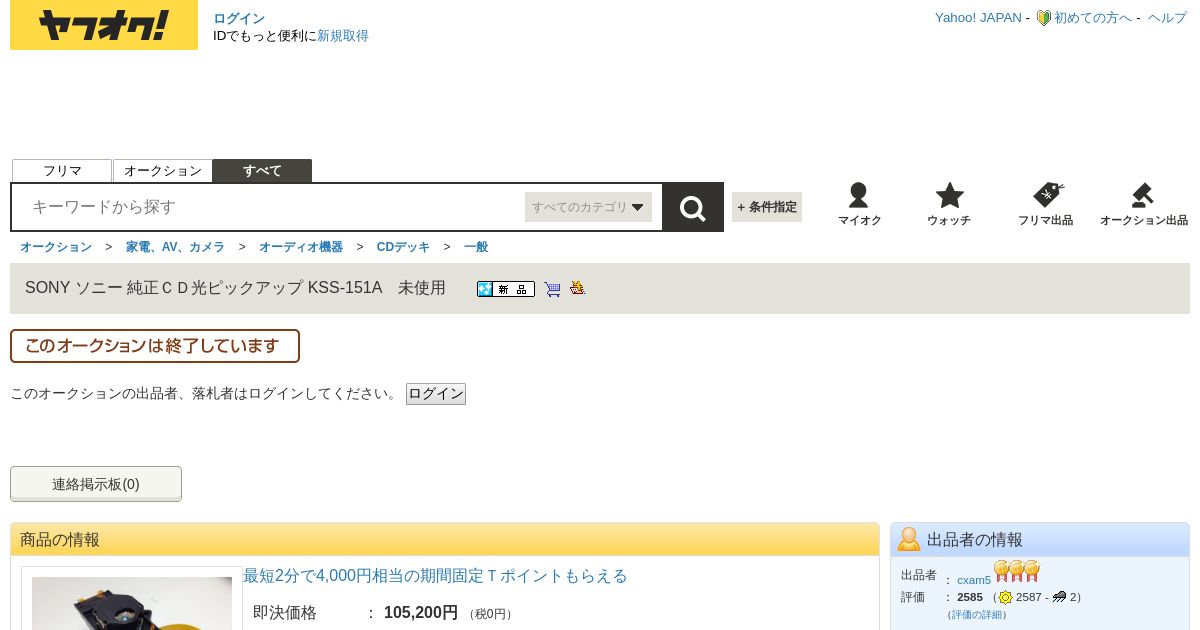Open the ヤフオク! logo home page
This screenshot has height=630, width=1200.
tap(104, 25)
